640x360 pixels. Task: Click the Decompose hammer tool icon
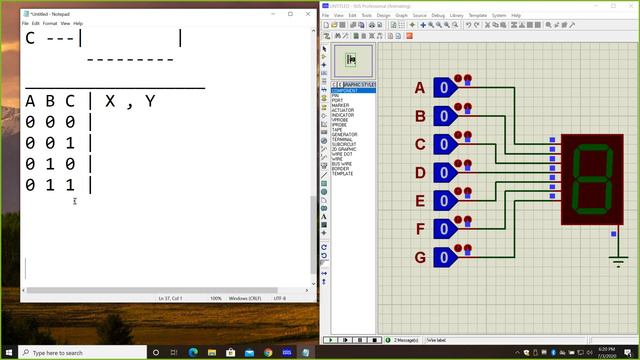pos(572,25)
